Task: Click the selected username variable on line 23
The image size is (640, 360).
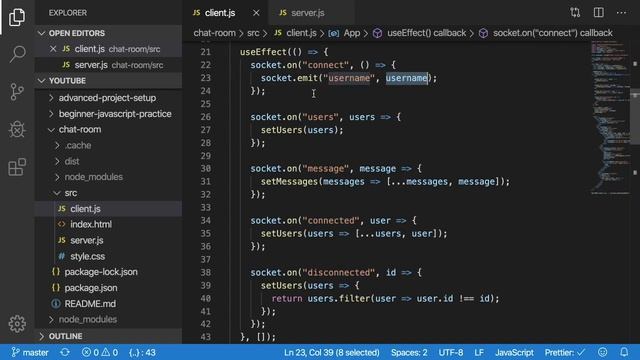Action: point(407,78)
